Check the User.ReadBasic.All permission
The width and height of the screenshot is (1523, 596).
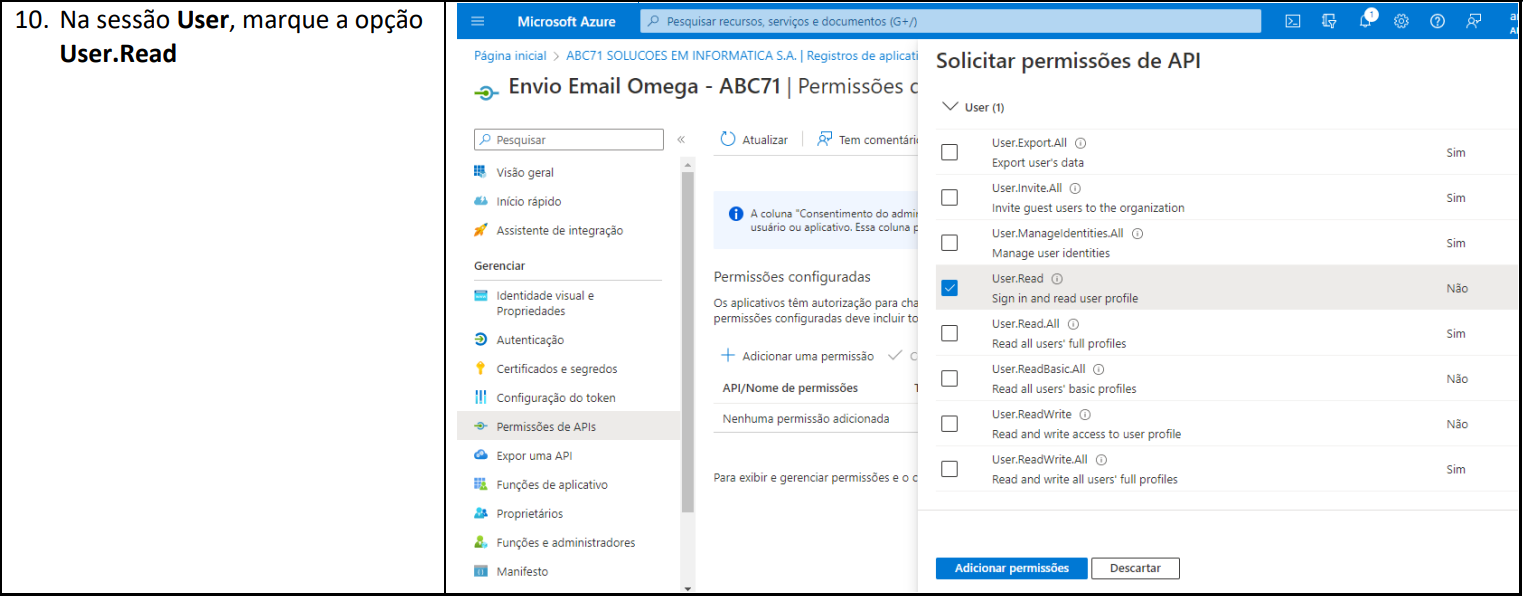pyautogui.click(x=949, y=378)
